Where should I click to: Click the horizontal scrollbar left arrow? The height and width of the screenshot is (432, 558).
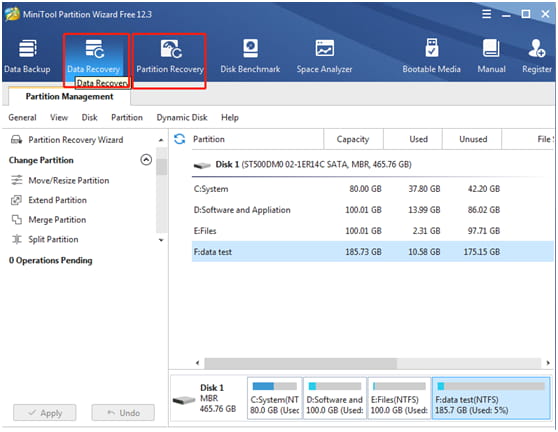click(x=198, y=363)
